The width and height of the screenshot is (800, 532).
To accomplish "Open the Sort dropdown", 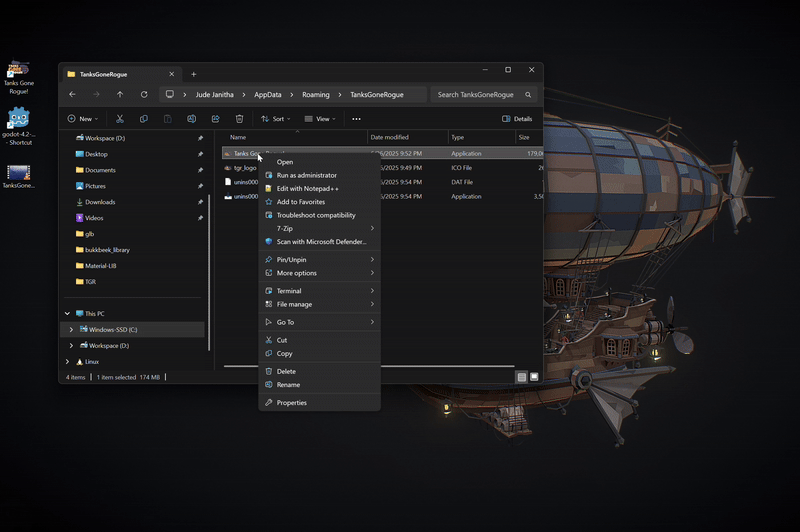I will pos(276,119).
